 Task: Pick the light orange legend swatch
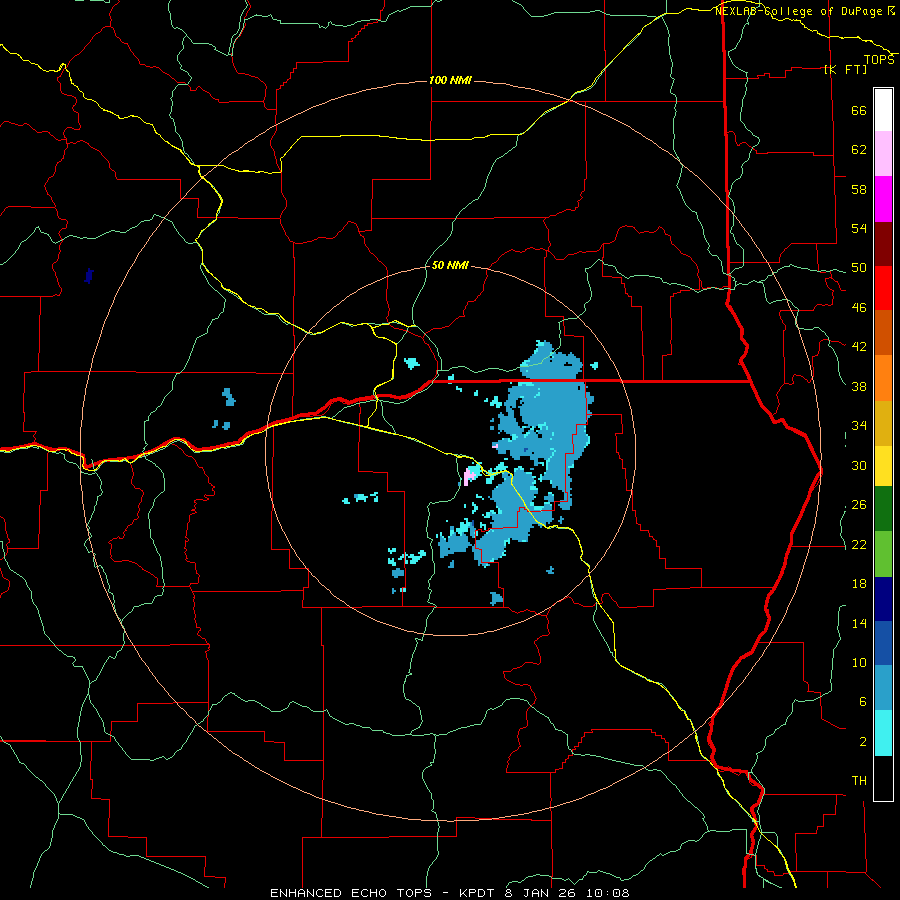[x=883, y=378]
